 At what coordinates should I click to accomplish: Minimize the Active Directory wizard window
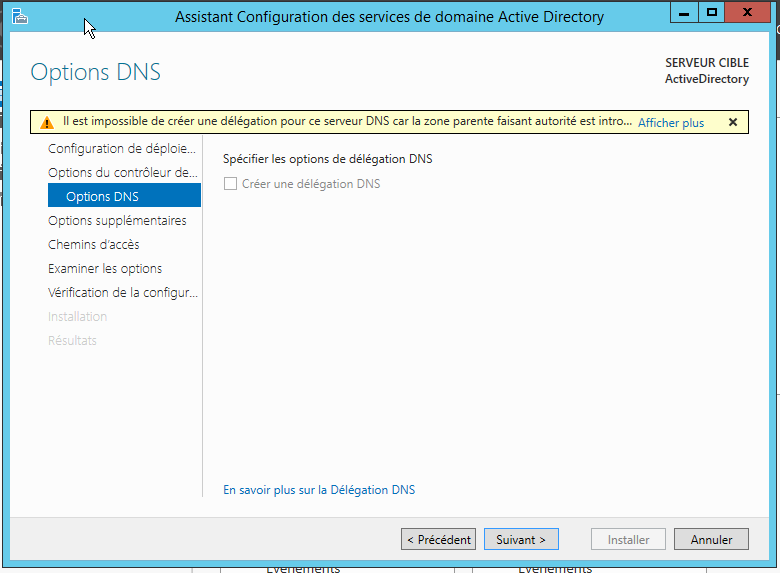point(684,12)
